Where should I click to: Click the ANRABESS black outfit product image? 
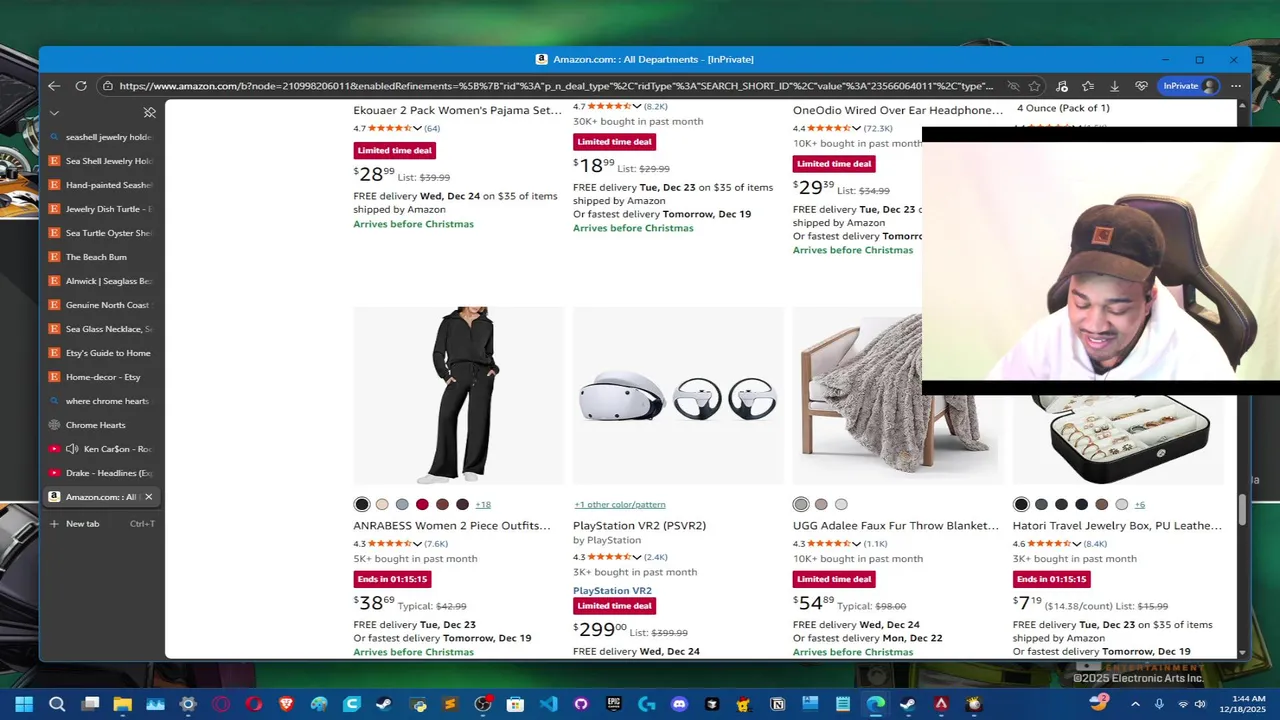point(458,395)
